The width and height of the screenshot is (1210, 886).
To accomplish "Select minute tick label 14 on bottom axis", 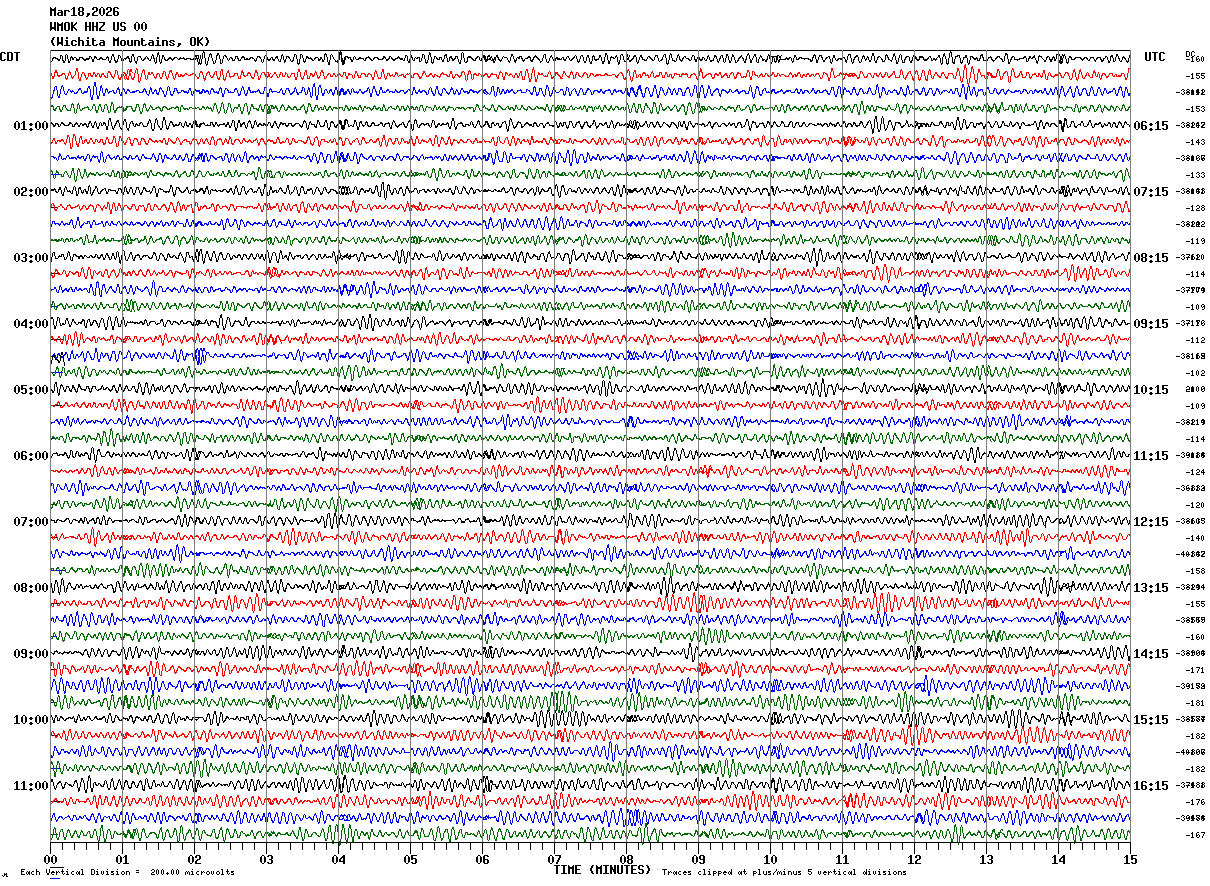I will point(1058,859).
